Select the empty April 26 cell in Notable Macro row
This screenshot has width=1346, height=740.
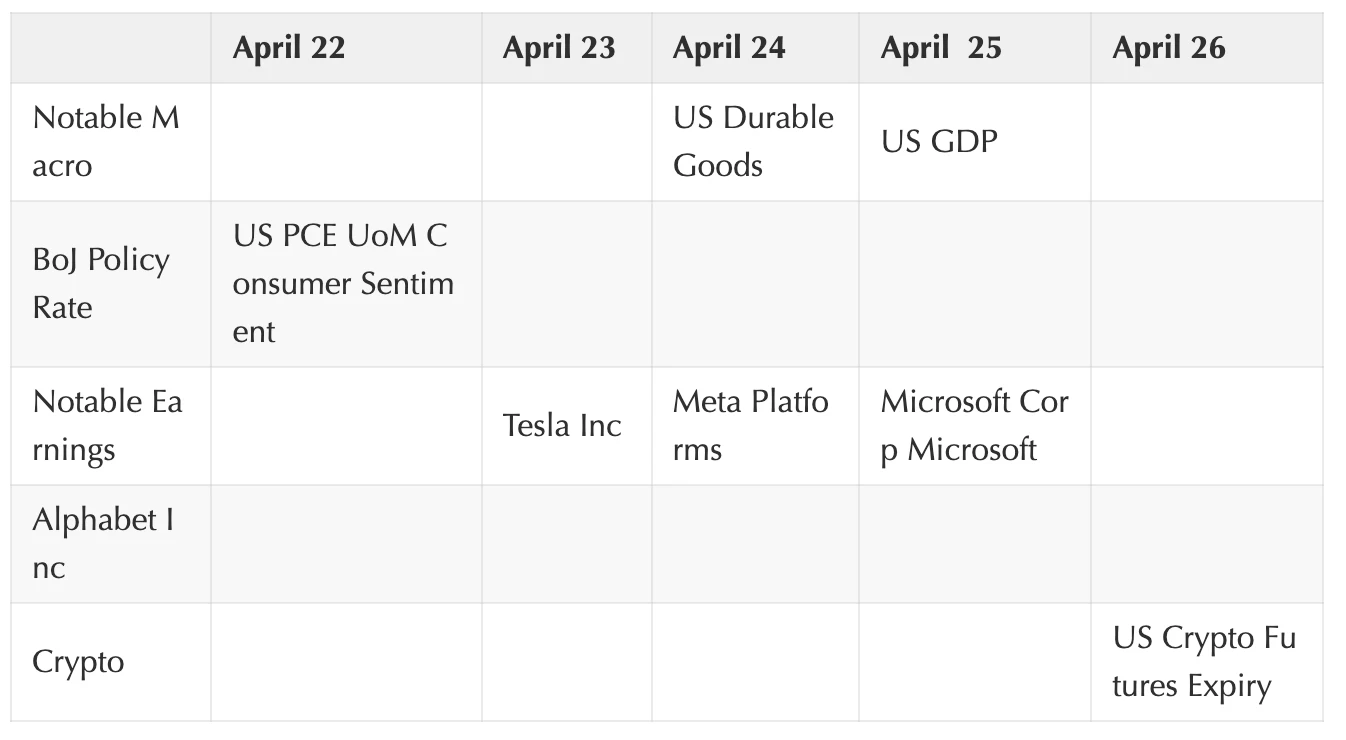[x=1206, y=141]
